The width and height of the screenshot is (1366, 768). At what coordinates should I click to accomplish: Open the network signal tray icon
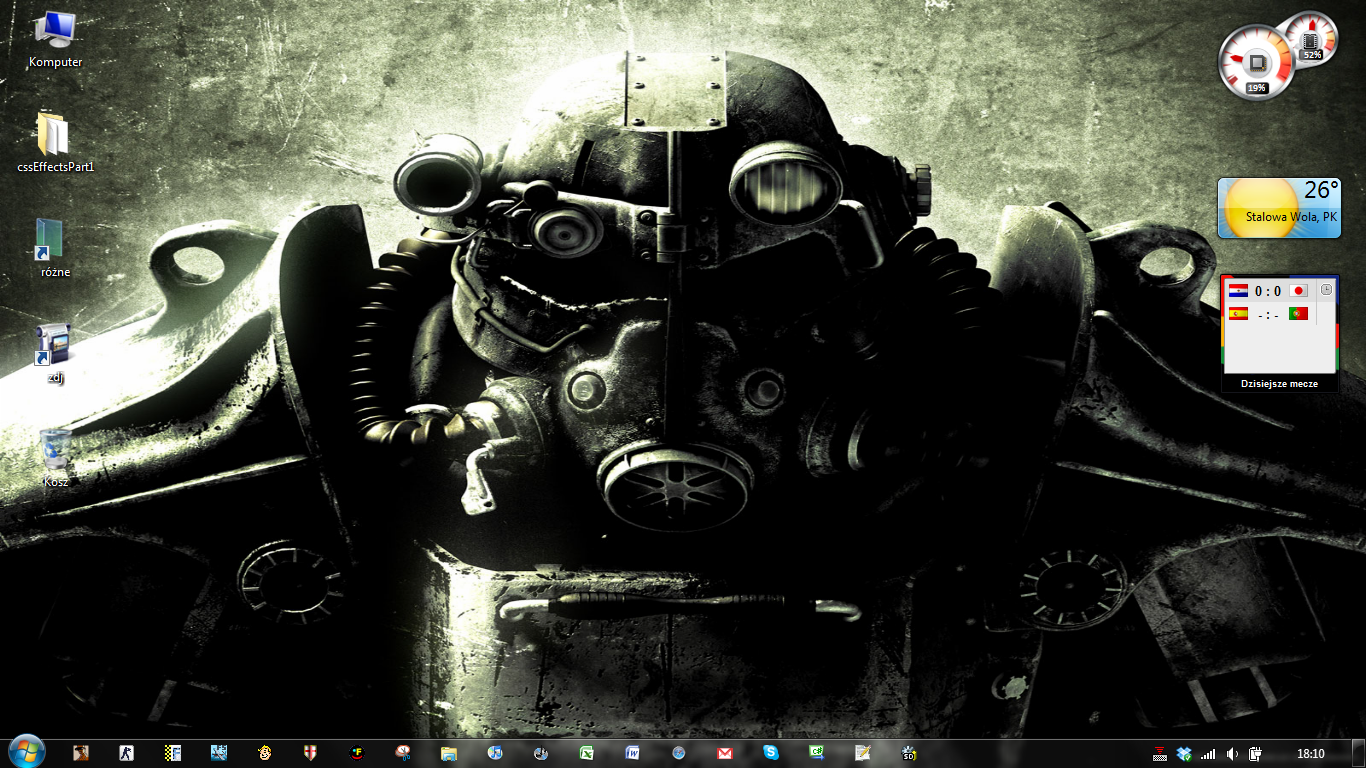(1208, 754)
